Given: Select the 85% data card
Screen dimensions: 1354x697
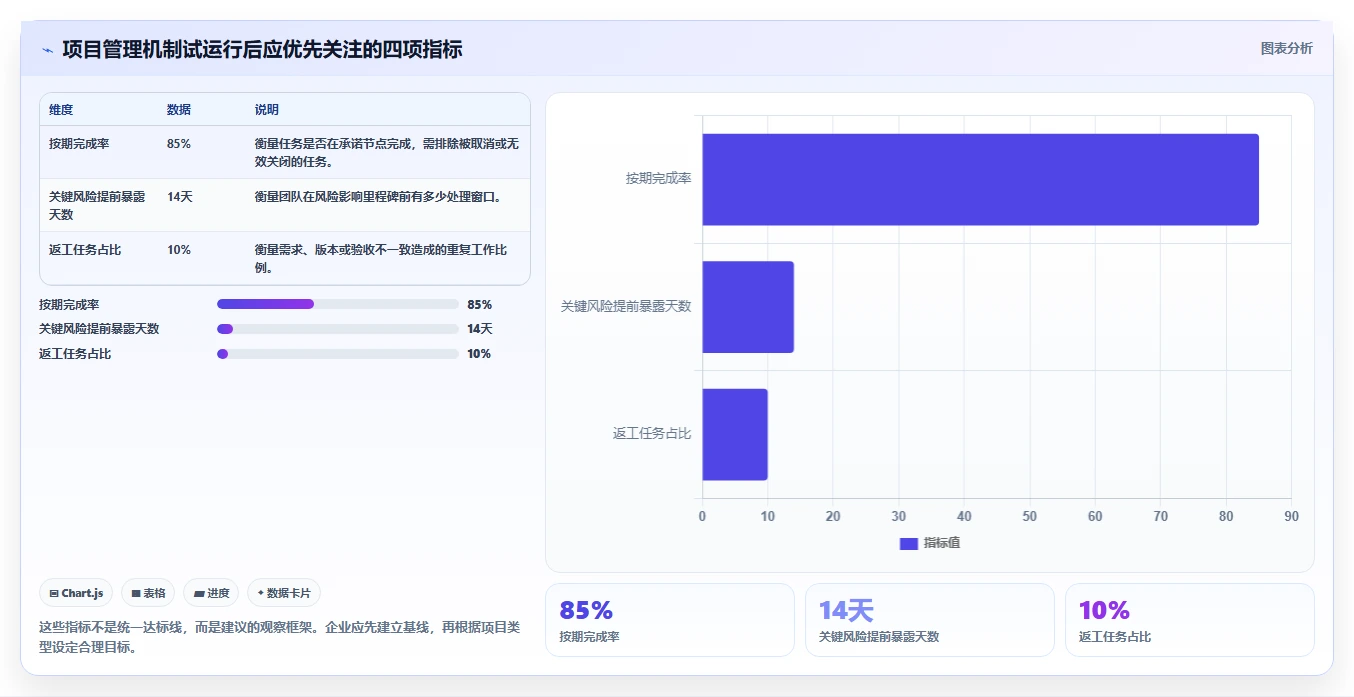Looking at the screenshot, I should [670, 620].
